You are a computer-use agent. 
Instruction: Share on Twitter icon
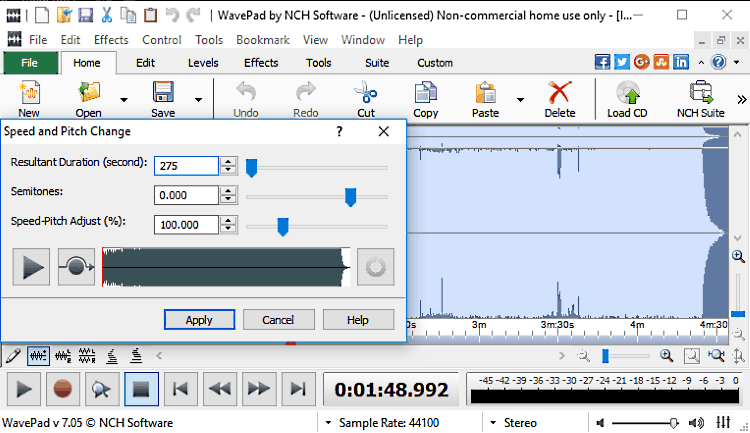point(622,62)
